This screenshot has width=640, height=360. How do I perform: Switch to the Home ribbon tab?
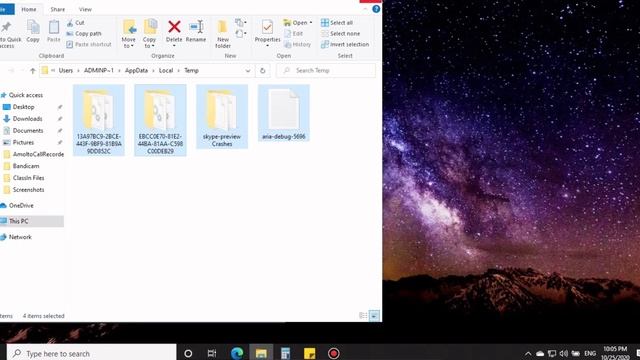29,9
